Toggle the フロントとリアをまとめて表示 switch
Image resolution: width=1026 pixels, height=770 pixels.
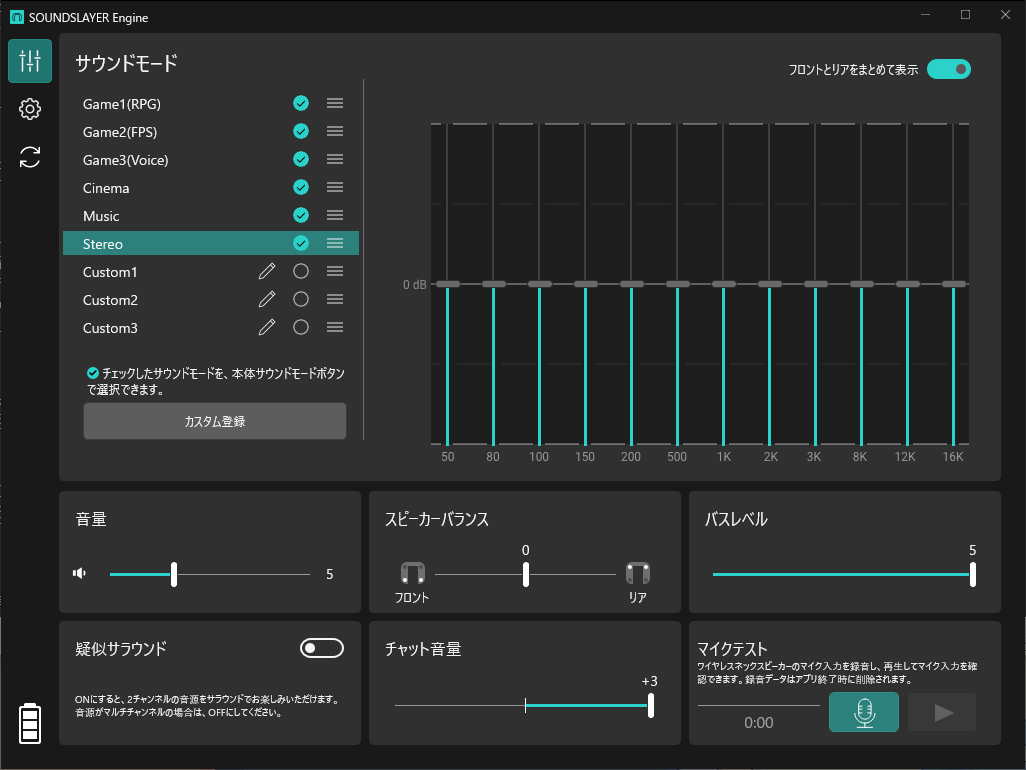click(949, 69)
